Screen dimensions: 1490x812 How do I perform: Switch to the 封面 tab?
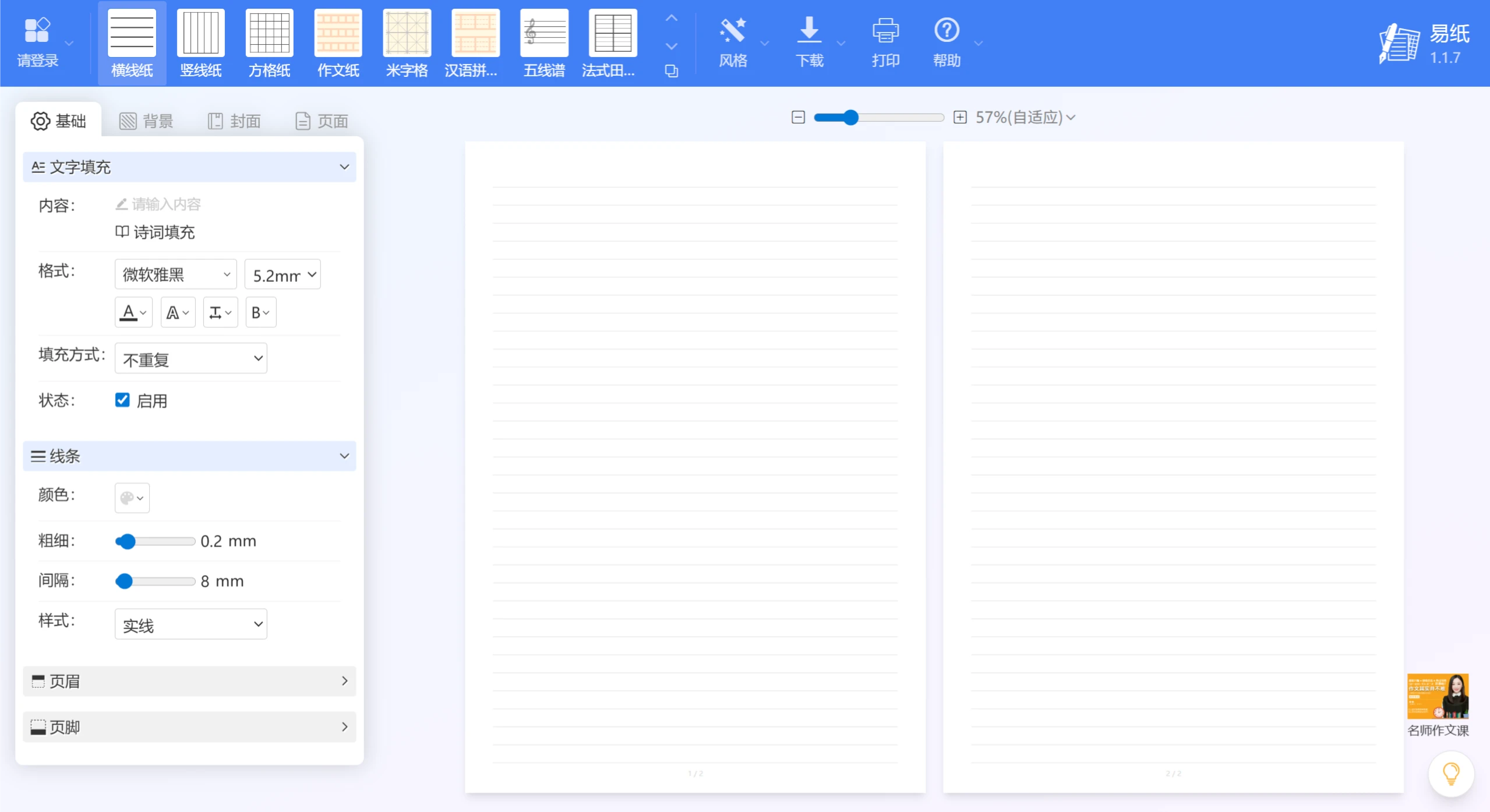pos(234,121)
